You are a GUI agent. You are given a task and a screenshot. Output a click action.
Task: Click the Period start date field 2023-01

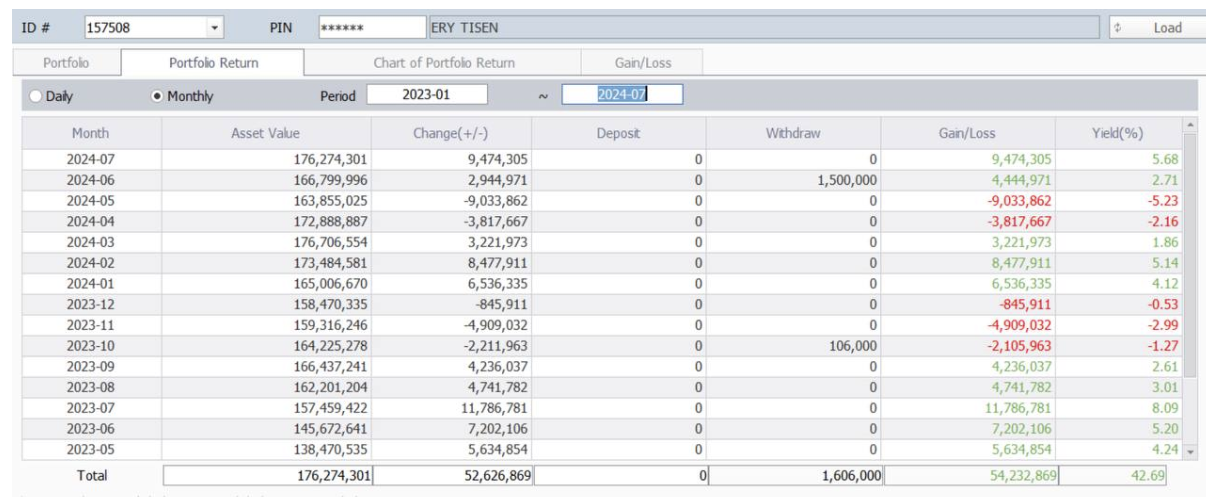(x=428, y=95)
